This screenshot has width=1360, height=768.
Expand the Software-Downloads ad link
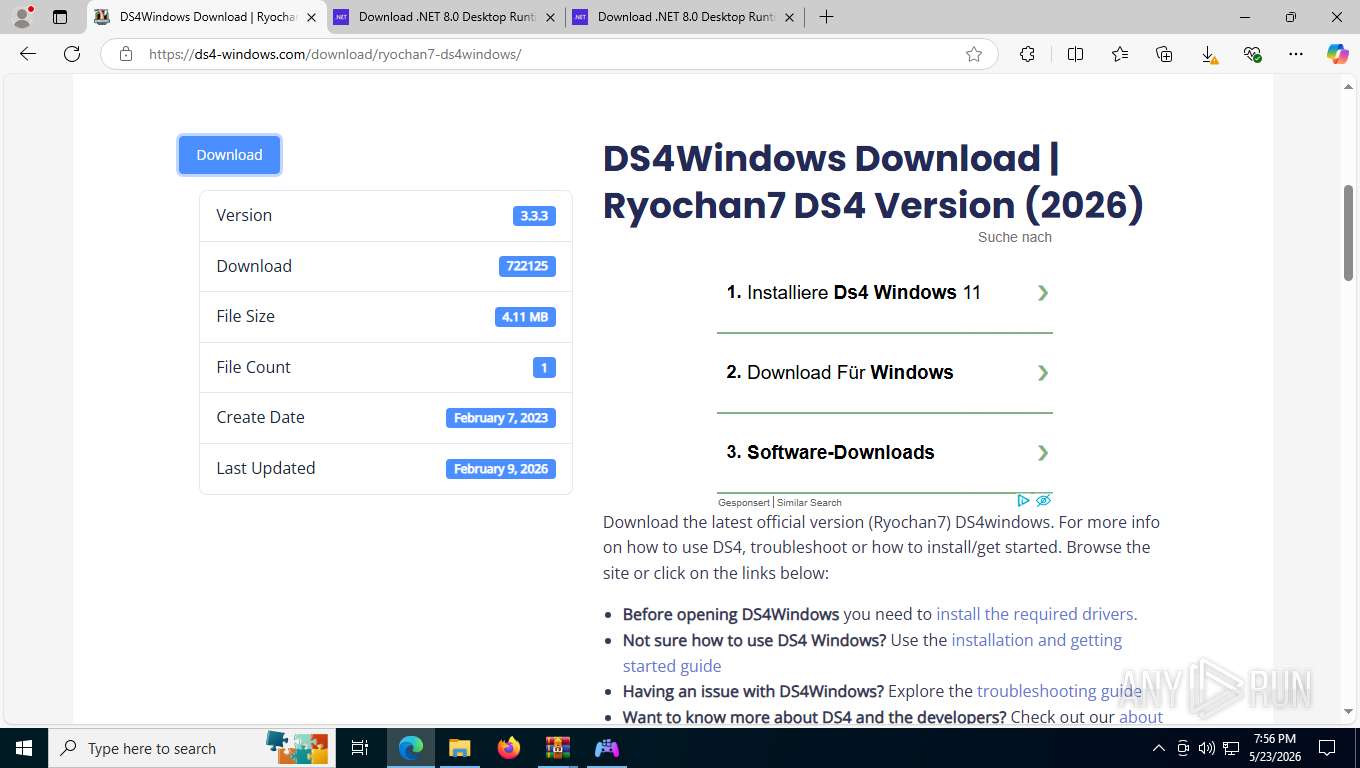[885, 452]
